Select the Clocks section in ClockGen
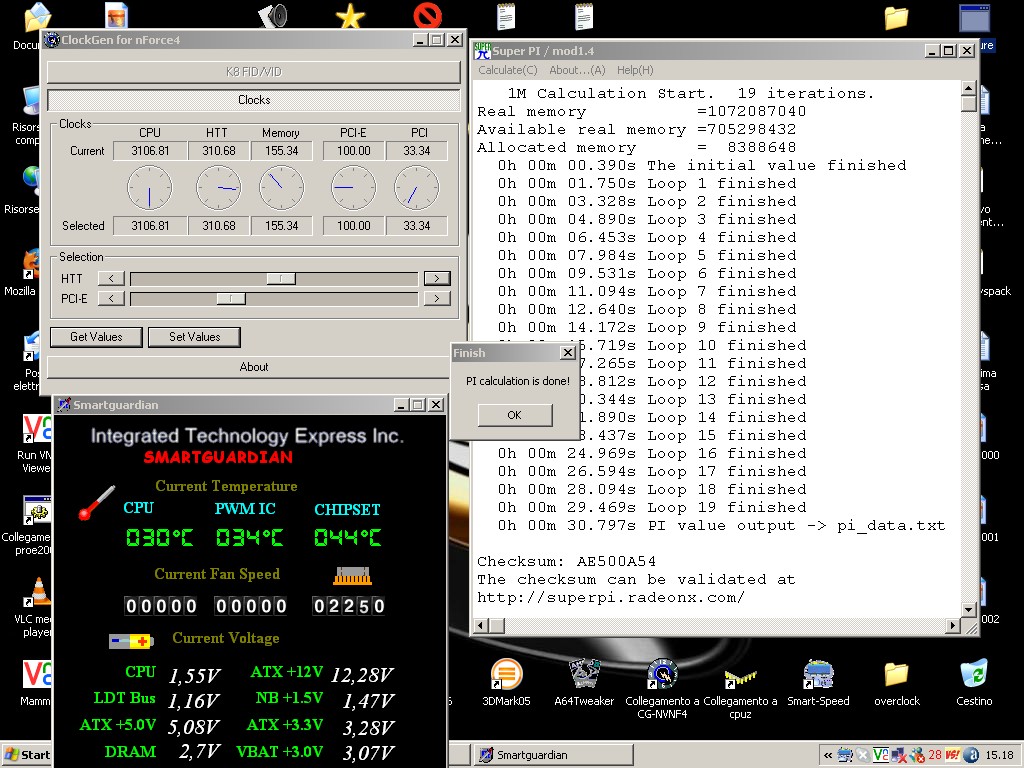The width and height of the screenshot is (1024, 768). (254, 100)
